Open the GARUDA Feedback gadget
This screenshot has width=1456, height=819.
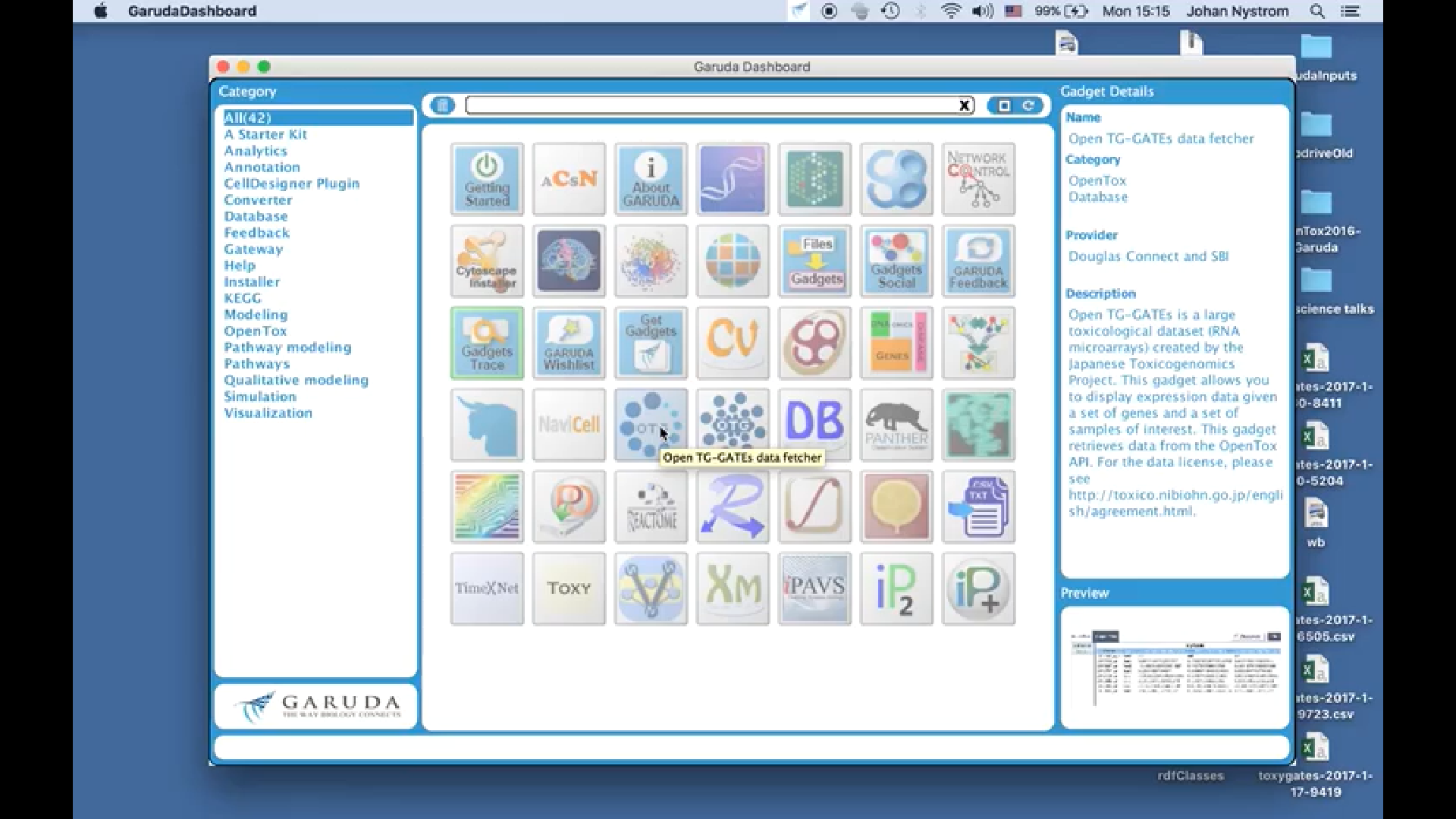[x=978, y=261]
